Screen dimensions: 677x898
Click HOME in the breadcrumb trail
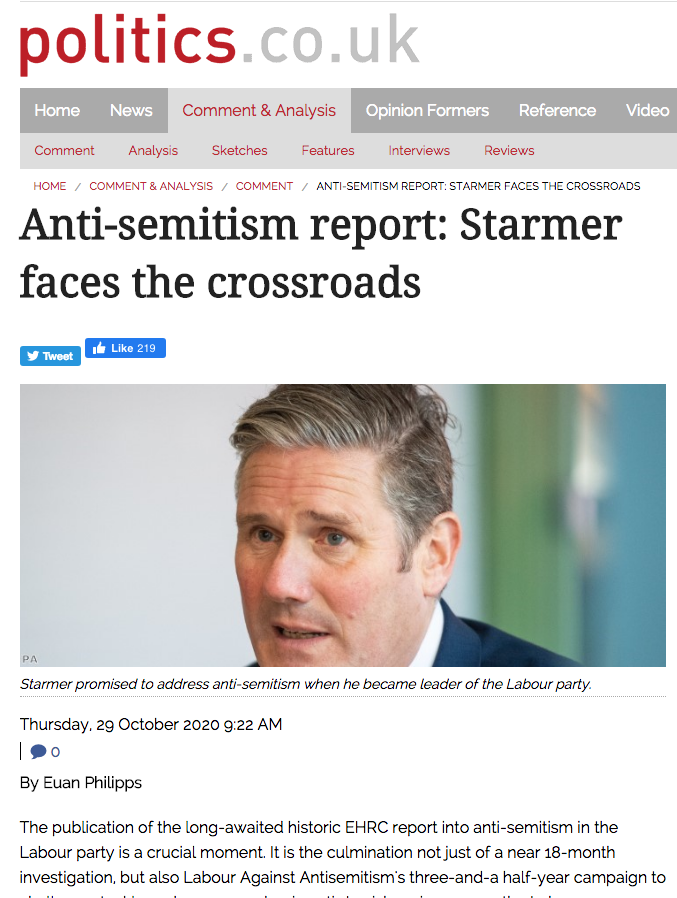(x=50, y=186)
